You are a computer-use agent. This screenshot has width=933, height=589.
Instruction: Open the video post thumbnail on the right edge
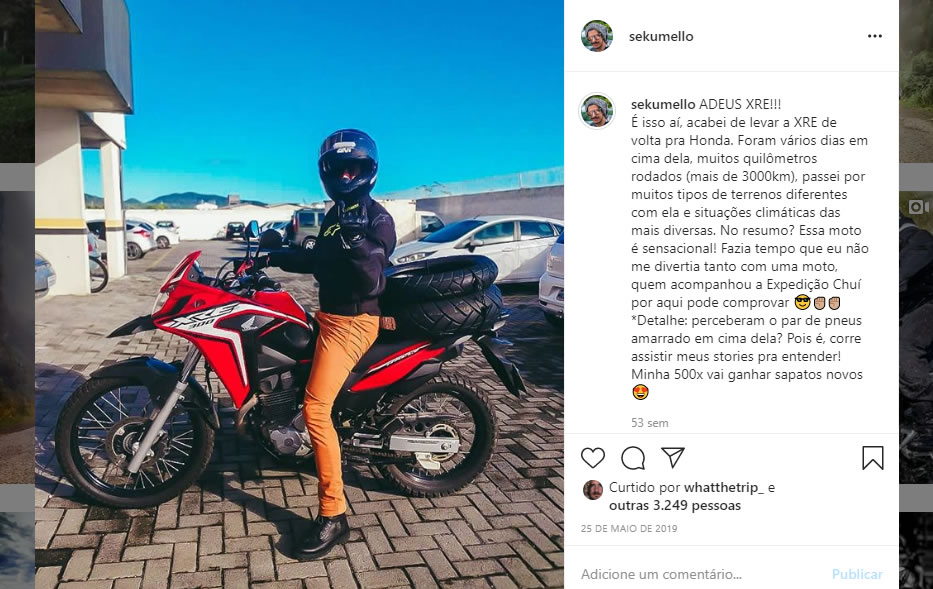(x=916, y=337)
